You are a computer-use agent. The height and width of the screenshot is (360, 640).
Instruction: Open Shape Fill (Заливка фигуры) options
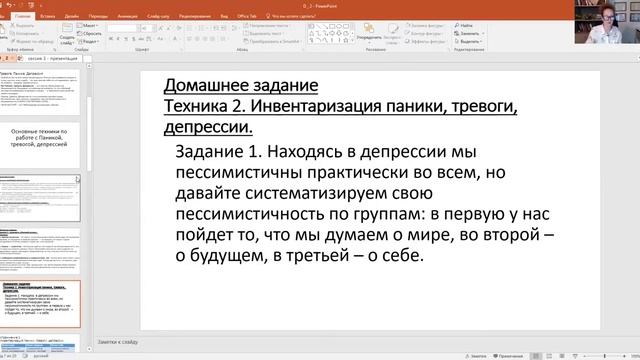click(425, 25)
